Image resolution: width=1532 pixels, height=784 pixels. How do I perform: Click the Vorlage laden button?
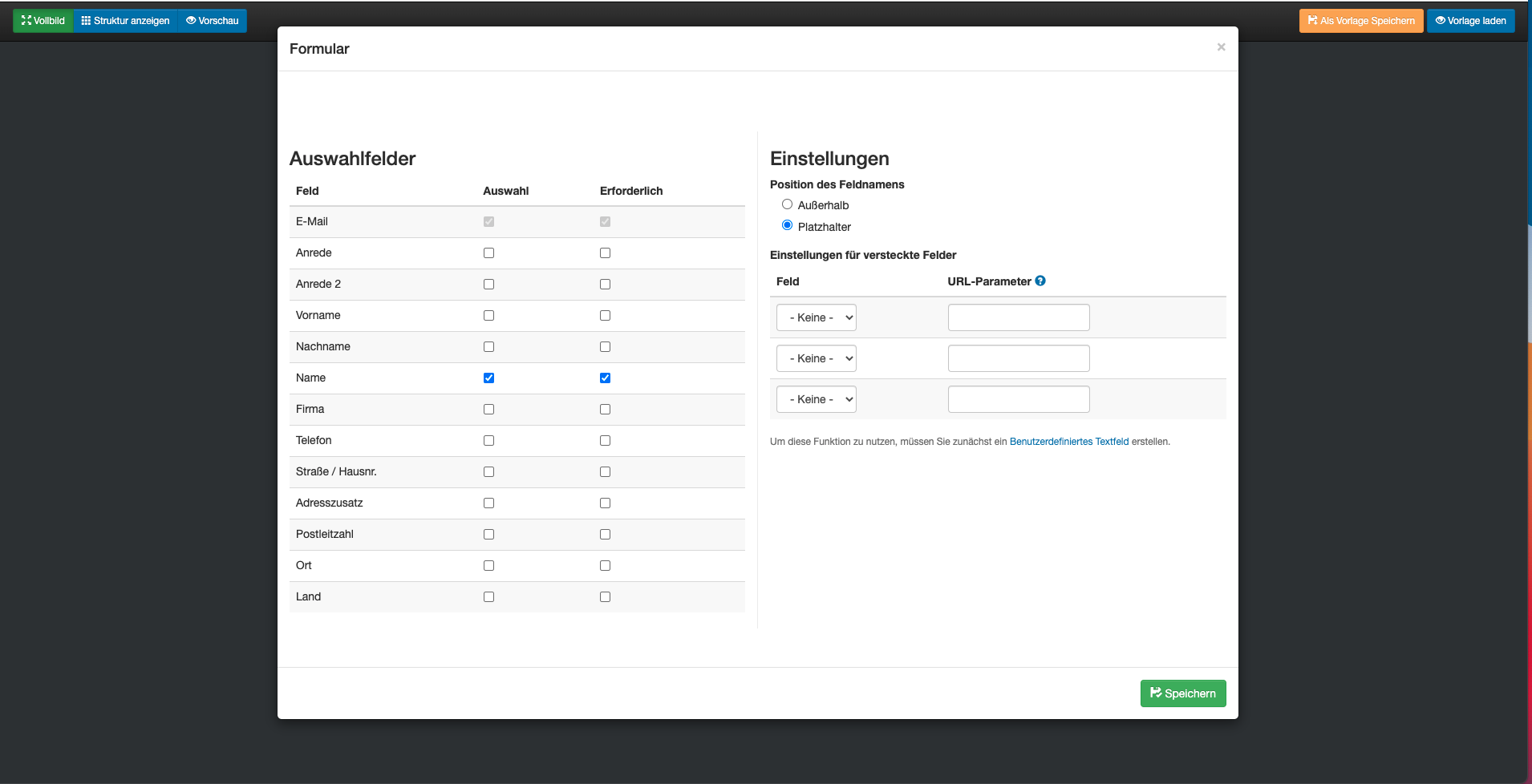pyautogui.click(x=1470, y=21)
